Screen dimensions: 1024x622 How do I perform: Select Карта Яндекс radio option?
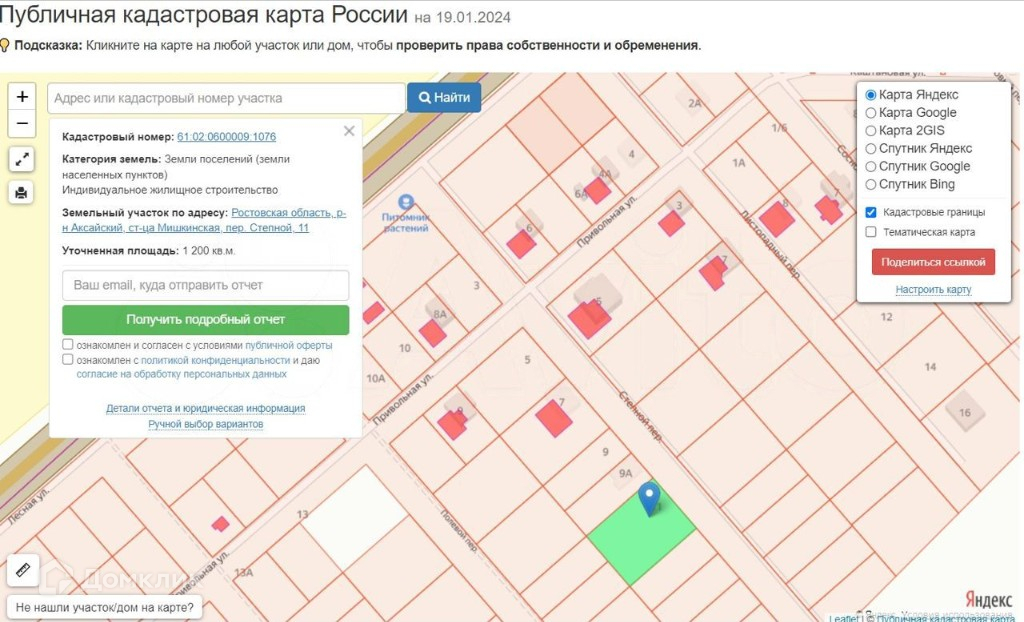pyautogui.click(x=871, y=95)
